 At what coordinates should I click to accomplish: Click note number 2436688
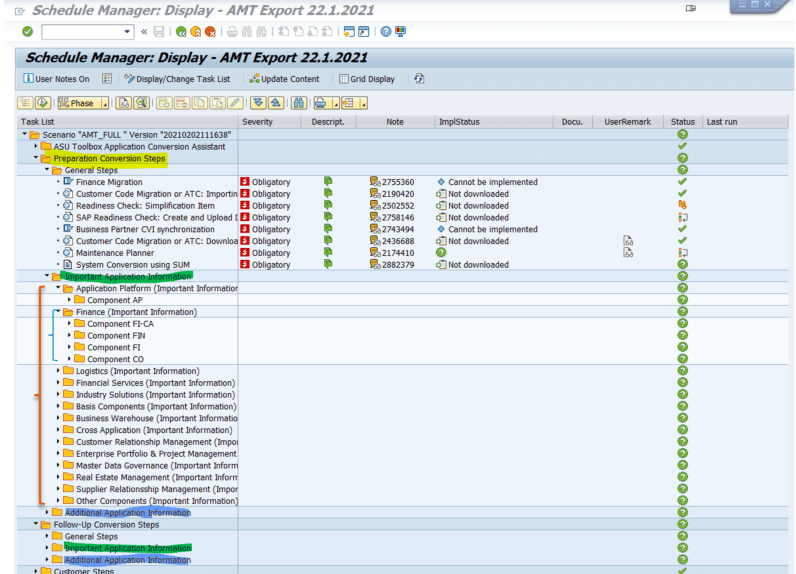pyautogui.click(x=398, y=241)
